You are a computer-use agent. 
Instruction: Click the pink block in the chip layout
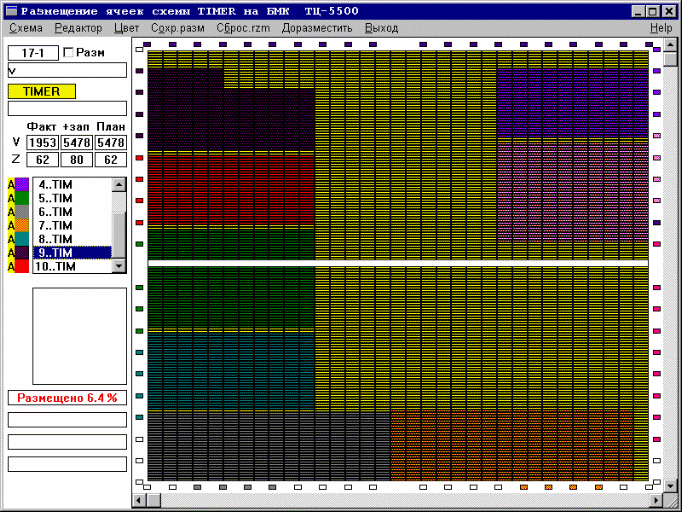(572, 190)
